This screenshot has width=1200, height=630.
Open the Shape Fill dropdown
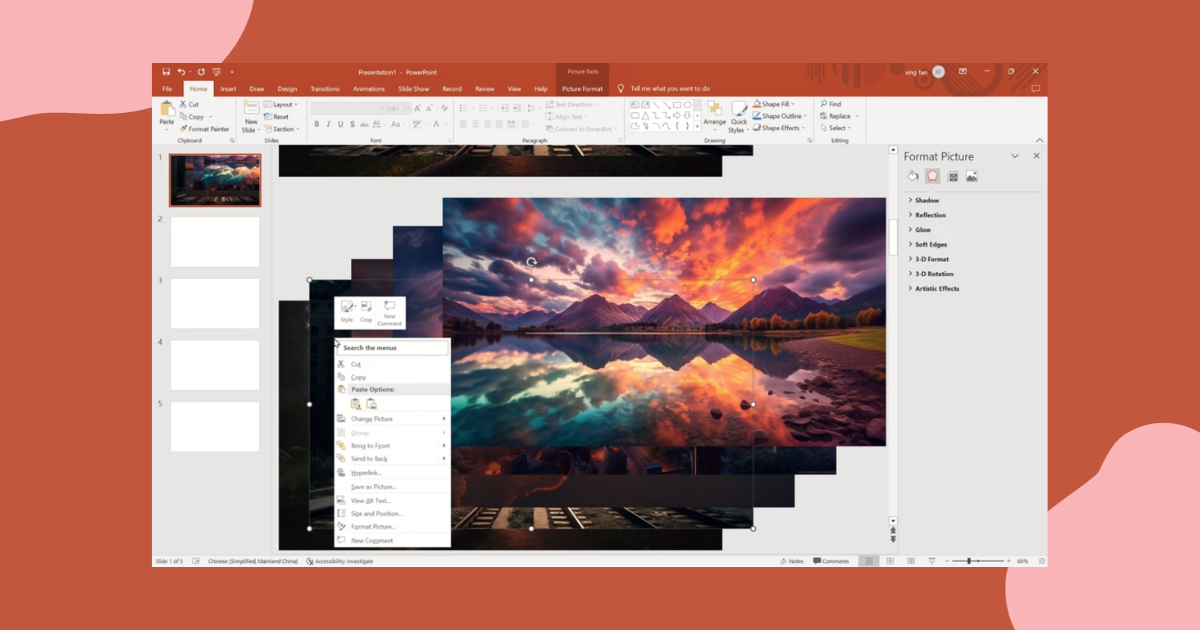[773, 104]
